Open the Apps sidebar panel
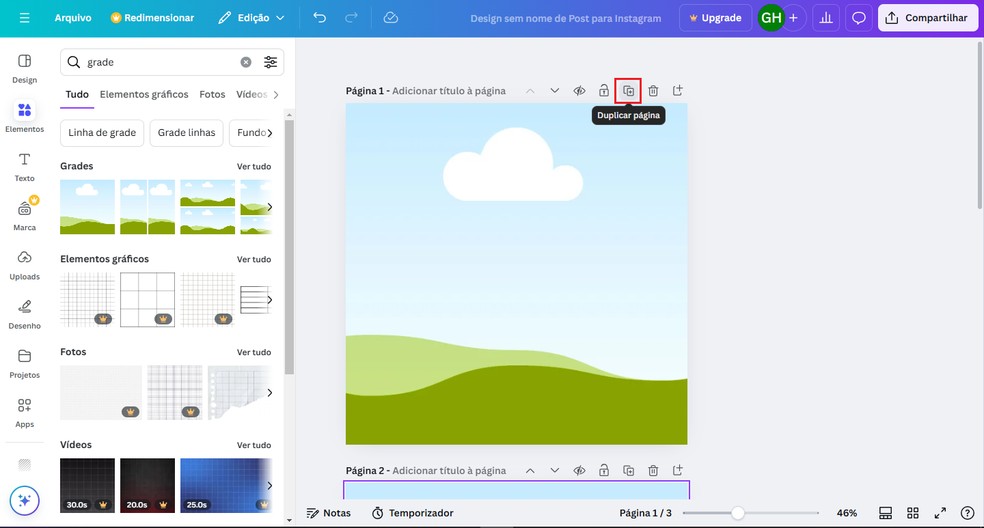The image size is (984, 528). 24,412
